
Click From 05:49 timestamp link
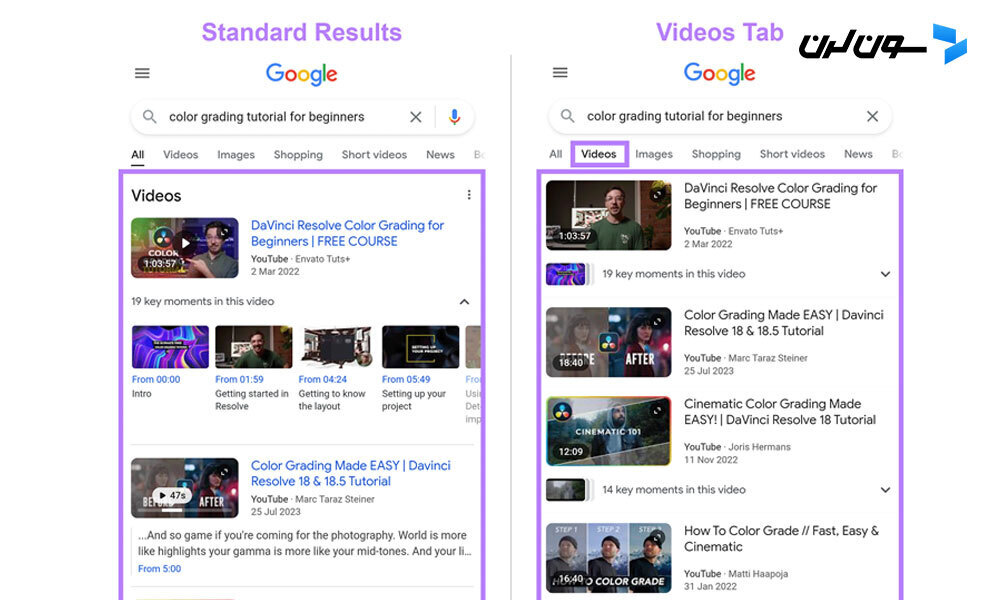pyautogui.click(x=406, y=379)
